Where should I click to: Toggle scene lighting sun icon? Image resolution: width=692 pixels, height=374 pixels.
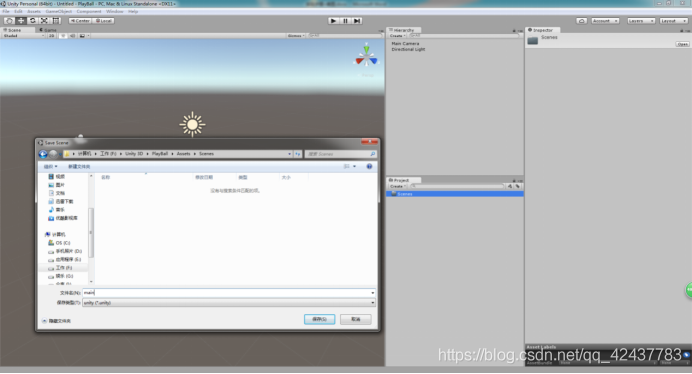(x=63, y=36)
